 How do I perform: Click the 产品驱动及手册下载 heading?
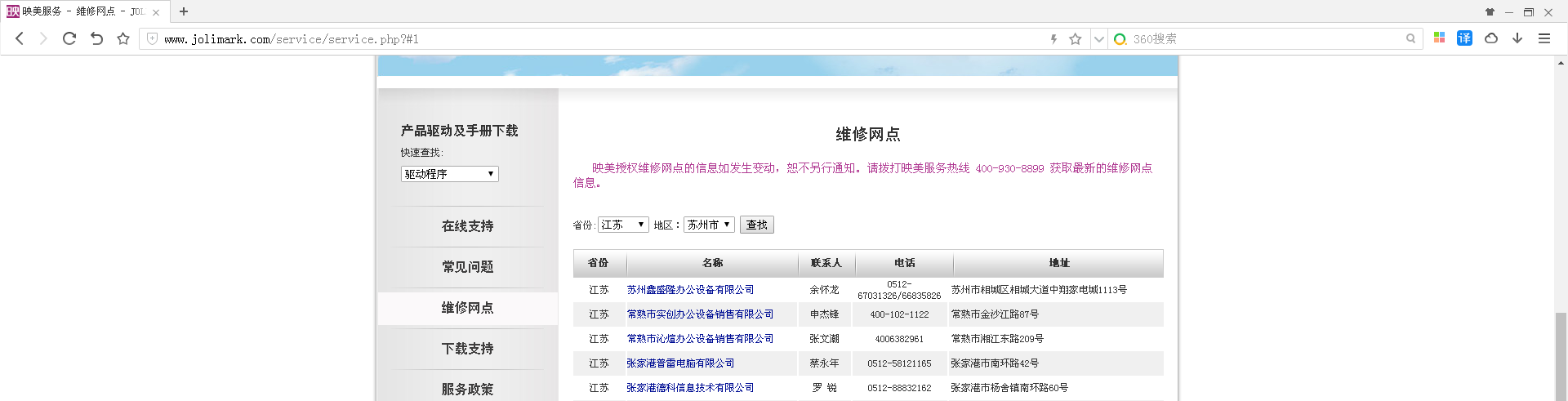click(x=459, y=131)
